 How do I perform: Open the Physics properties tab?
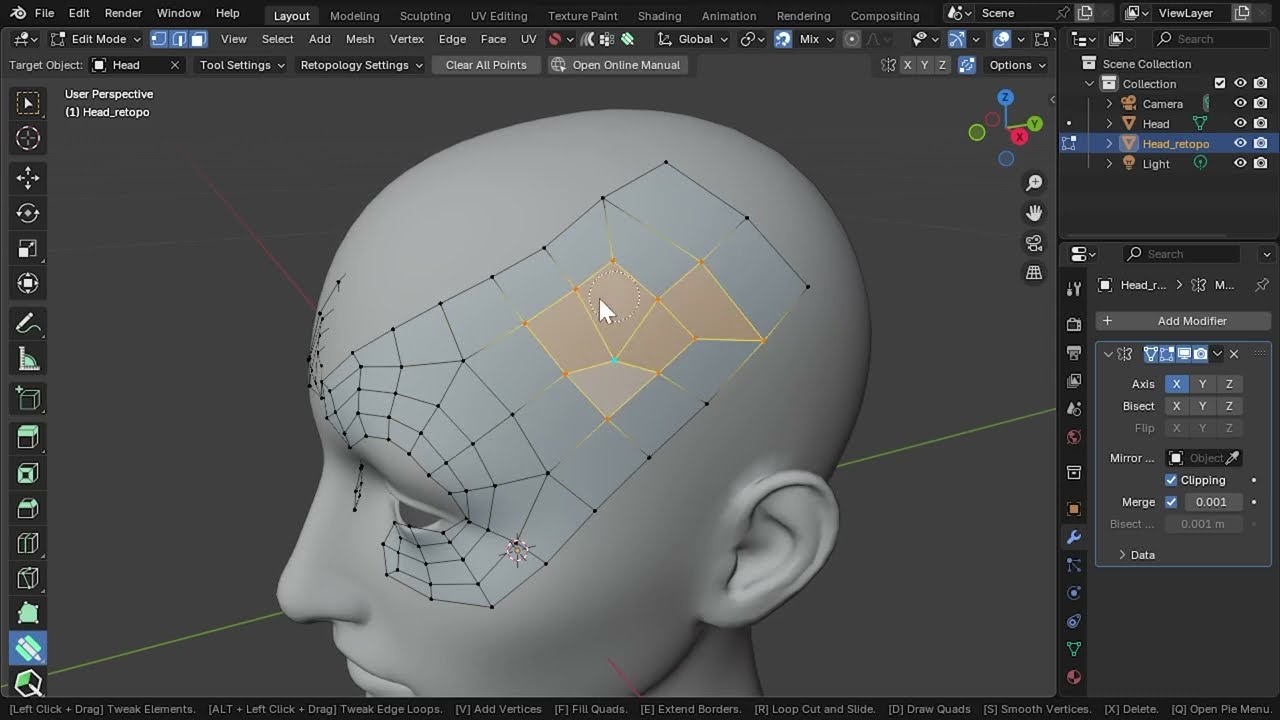[1074, 593]
